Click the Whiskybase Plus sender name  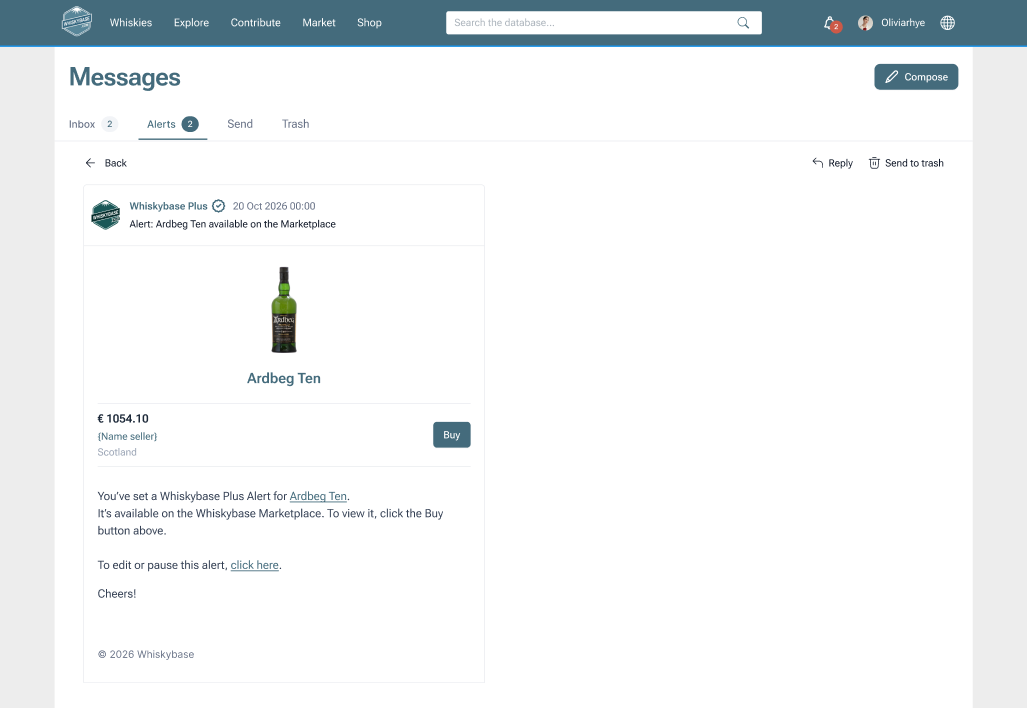coord(168,206)
